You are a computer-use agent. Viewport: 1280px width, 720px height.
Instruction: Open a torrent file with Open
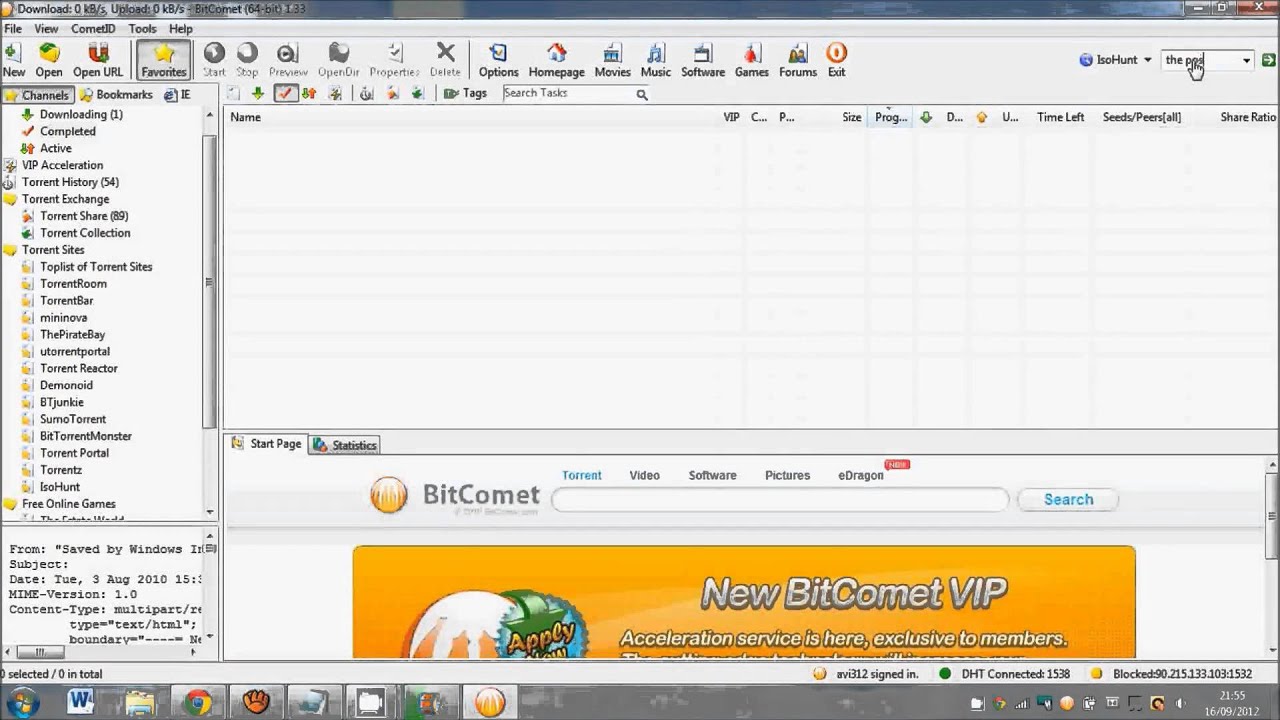coord(49,60)
